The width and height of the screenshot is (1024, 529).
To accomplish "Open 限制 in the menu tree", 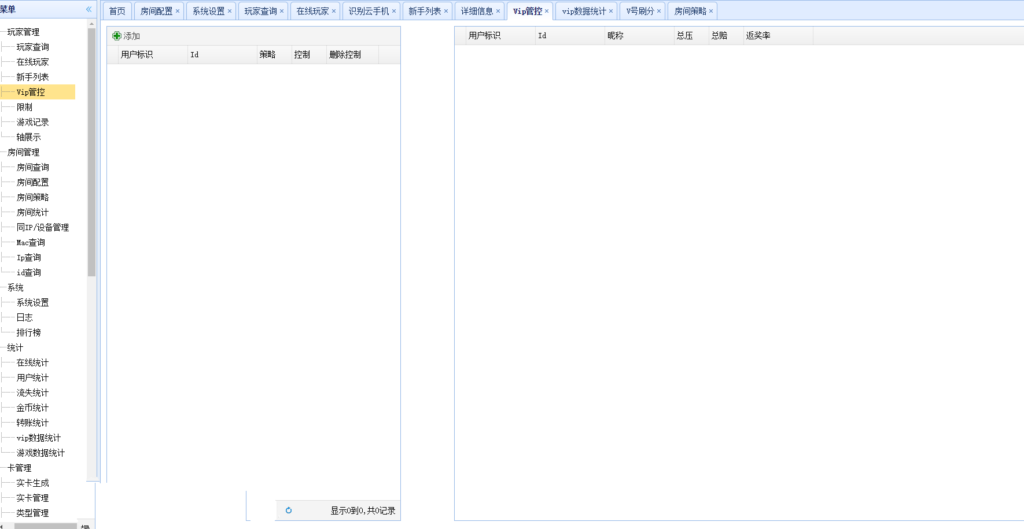I will 24,107.
